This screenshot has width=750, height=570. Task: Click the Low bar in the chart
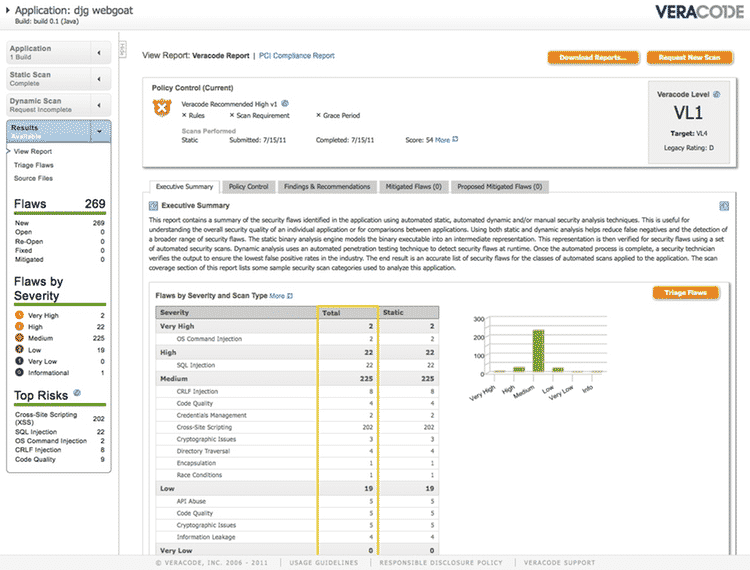pos(558,370)
